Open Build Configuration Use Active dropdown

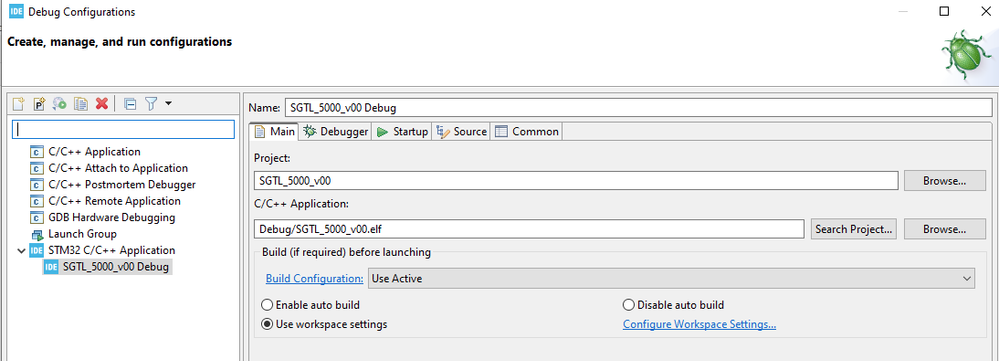(x=672, y=278)
